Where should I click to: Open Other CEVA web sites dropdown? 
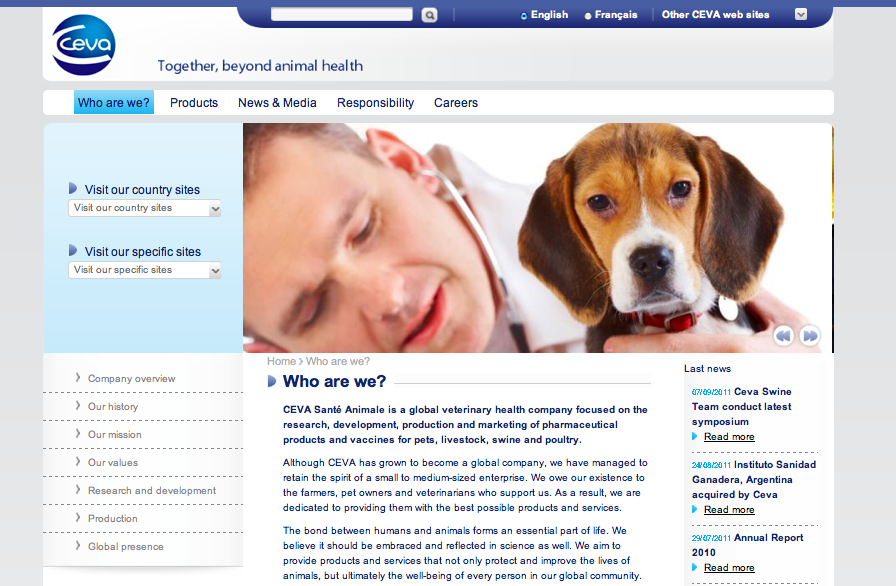tap(801, 14)
